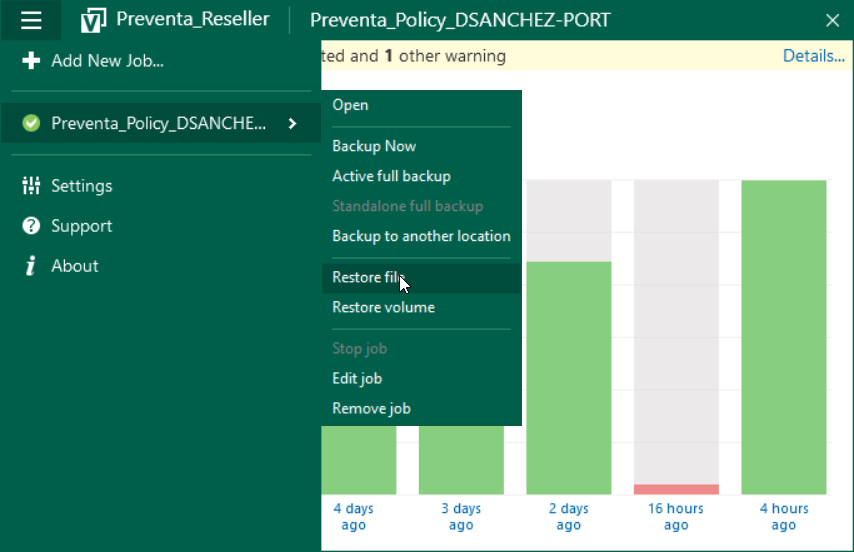Click the Veeam logo icon in title bar

click(93, 20)
